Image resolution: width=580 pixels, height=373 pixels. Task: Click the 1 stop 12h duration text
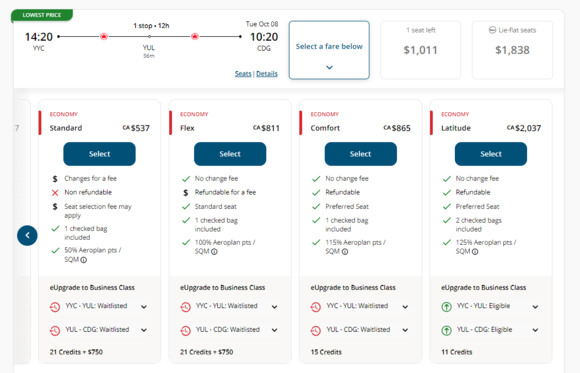click(x=151, y=26)
